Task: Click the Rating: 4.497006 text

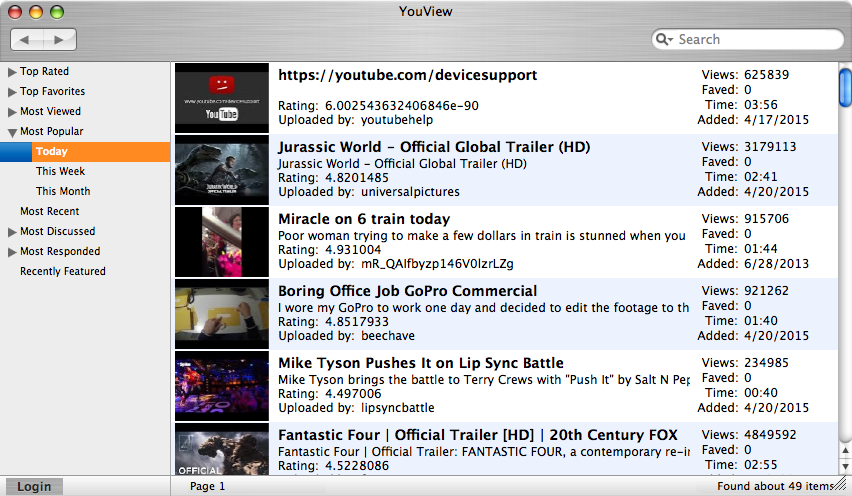Action: tap(330, 394)
